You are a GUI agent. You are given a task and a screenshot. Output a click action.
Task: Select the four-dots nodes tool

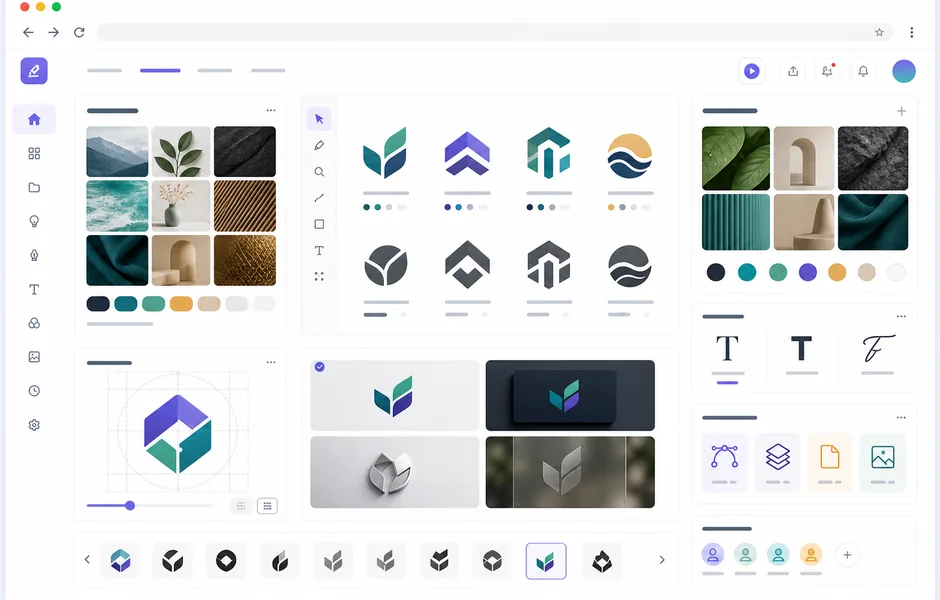click(x=319, y=276)
